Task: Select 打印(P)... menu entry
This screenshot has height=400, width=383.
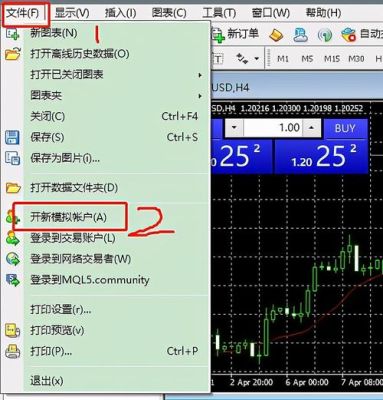Action: [x=117, y=351]
